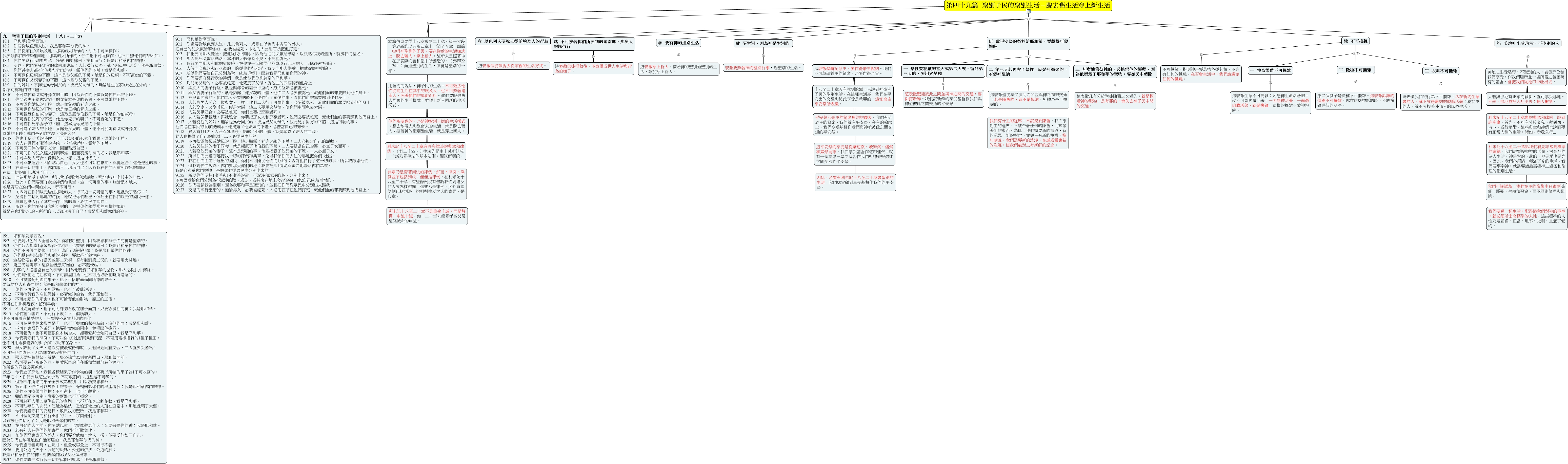Select node 伍 獻平安祭的祭牲給耶和華
Image resolution: width=1568 pixels, height=464 pixels.
pyautogui.click(x=1028, y=43)
